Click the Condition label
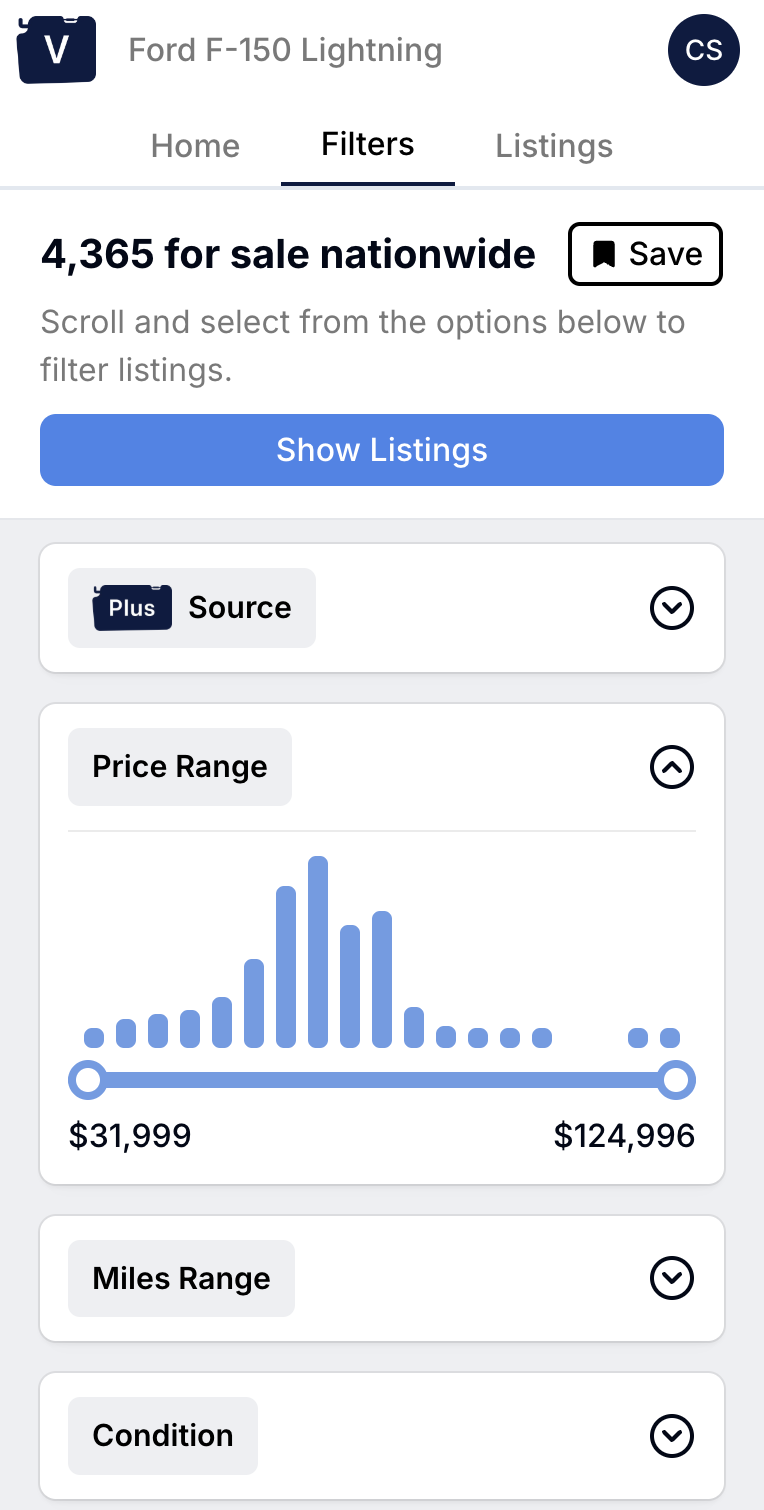The width and height of the screenshot is (764, 1510). click(x=163, y=1436)
